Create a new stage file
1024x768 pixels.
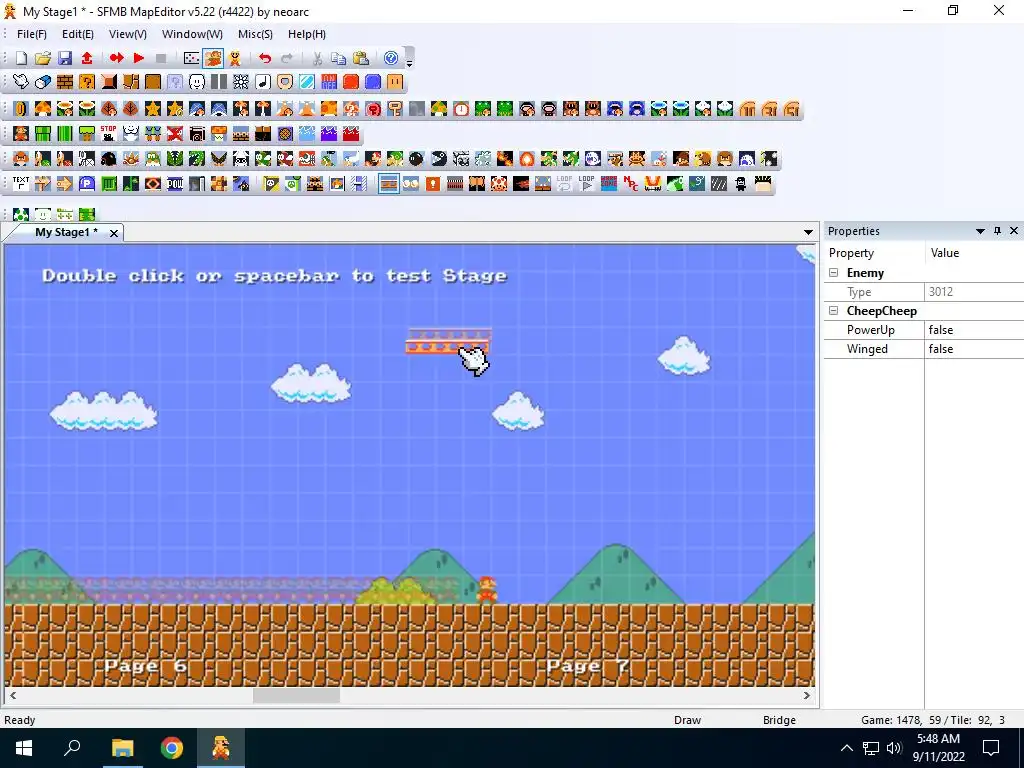(x=22, y=58)
